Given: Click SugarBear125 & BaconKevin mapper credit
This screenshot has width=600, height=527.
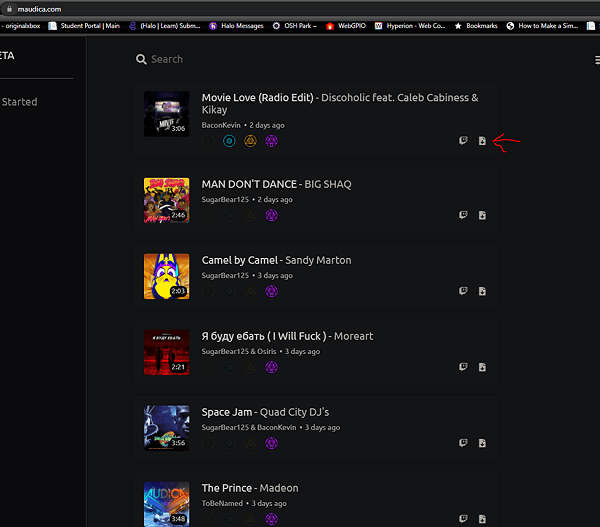Looking at the screenshot, I should [249, 427].
